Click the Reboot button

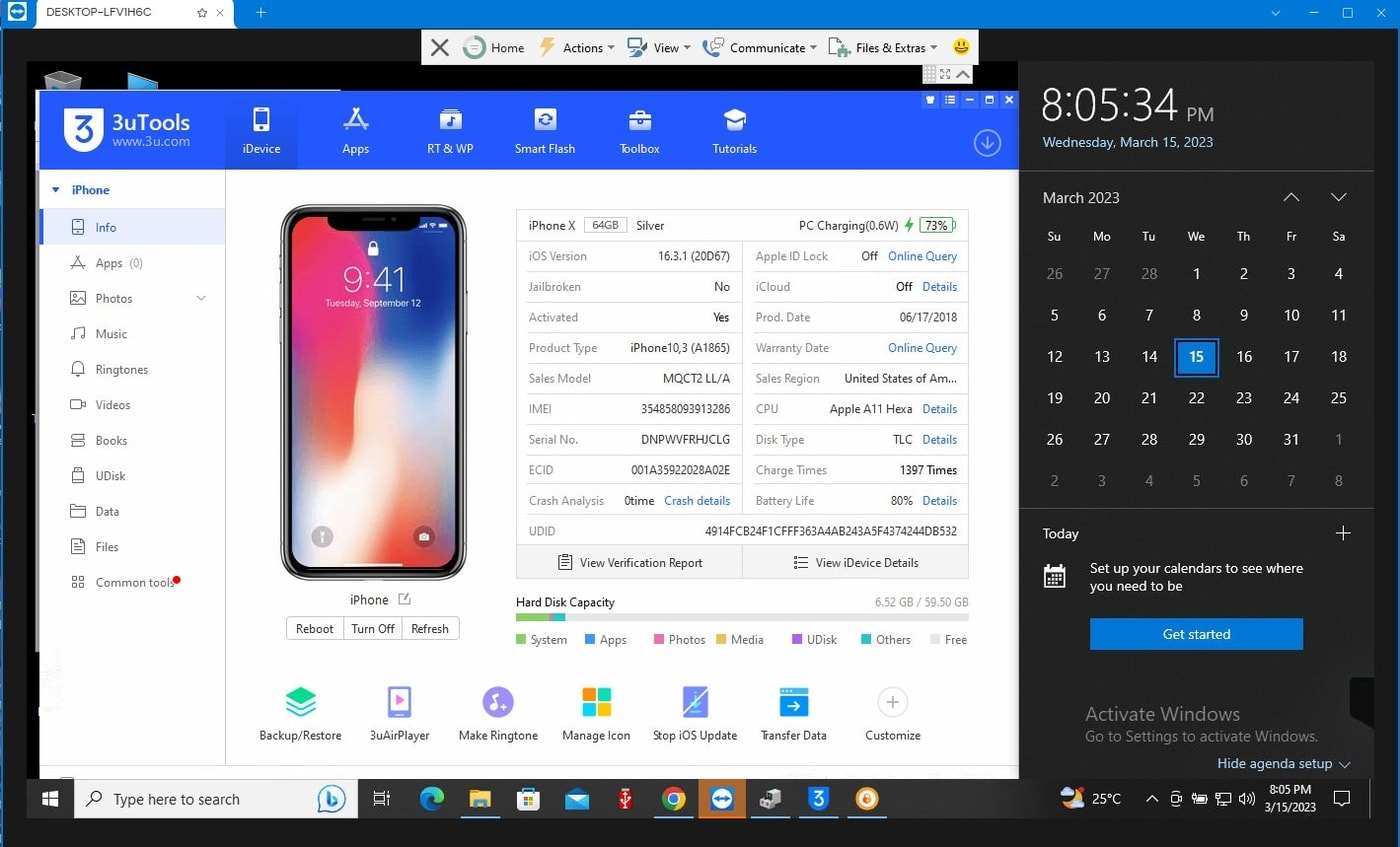314,629
